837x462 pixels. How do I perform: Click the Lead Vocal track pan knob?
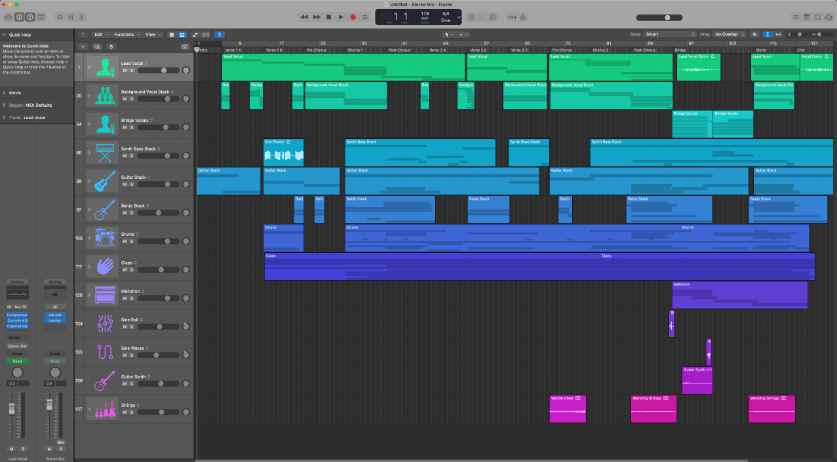pyautogui.click(x=186, y=71)
